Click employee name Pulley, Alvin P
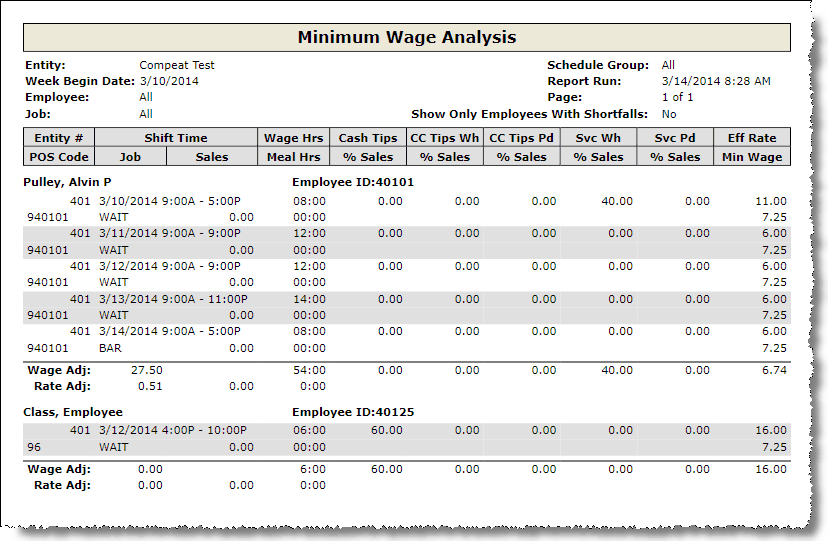Viewport: 828px width, 541px height. 67,183
